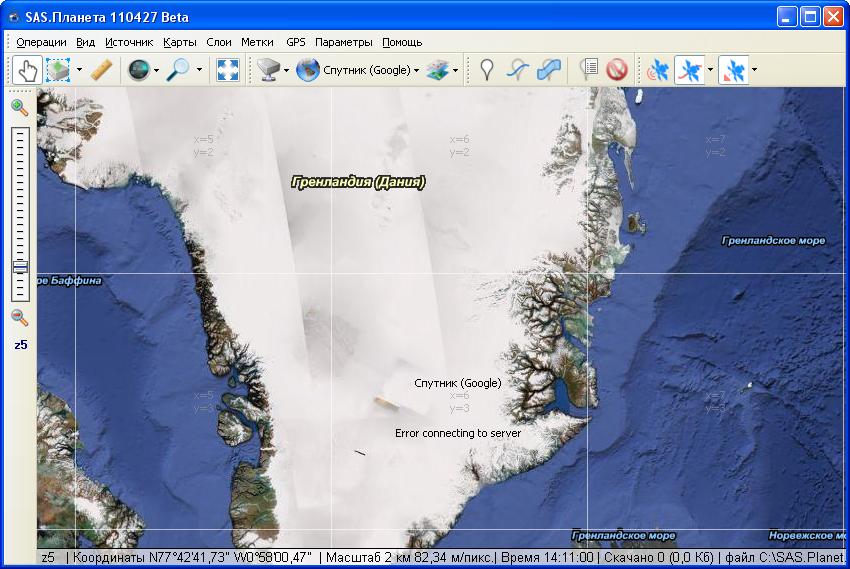Toggle the GPS track recording button
The height and width of the screenshot is (569, 850).
tap(690, 70)
